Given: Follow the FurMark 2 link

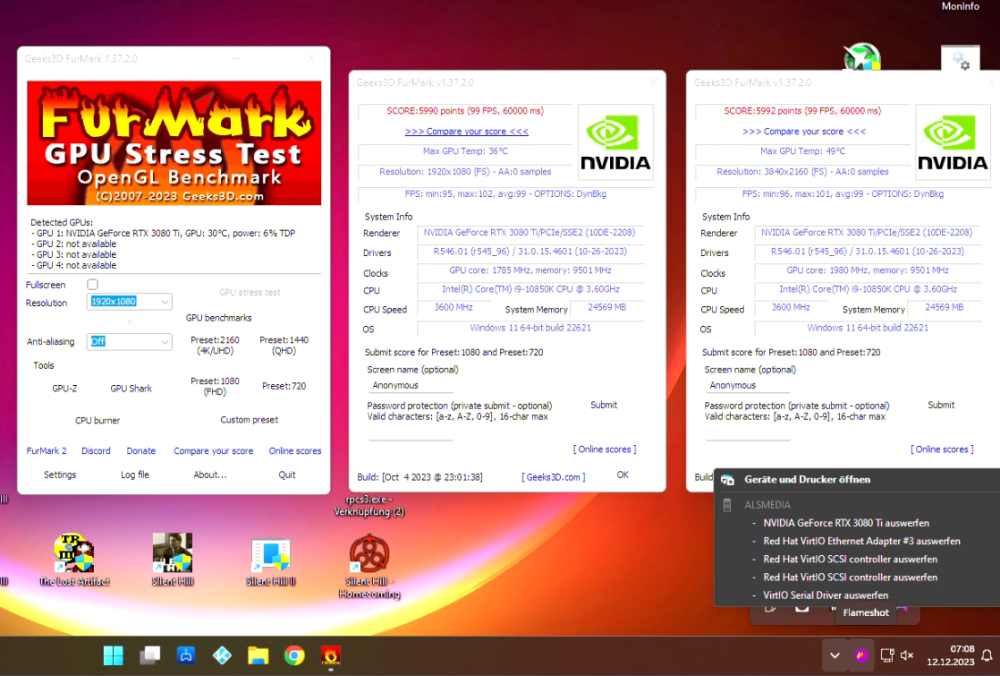Looking at the screenshot, I should 47,451.
